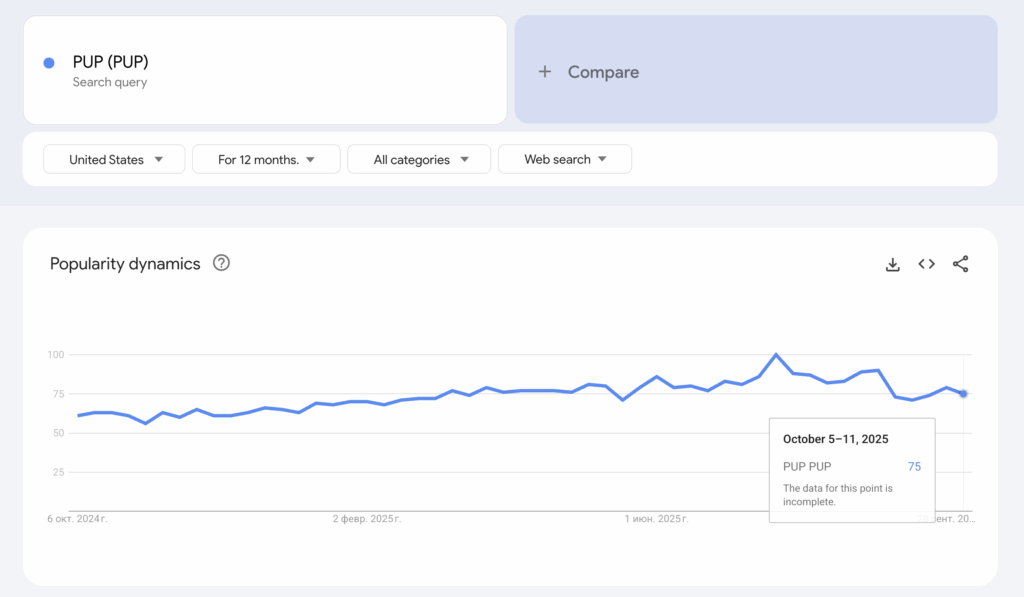Download the popularity chart data as CSV
Image resolution: width=1024 pixels, height=597 pixels.
pos(893,264)
